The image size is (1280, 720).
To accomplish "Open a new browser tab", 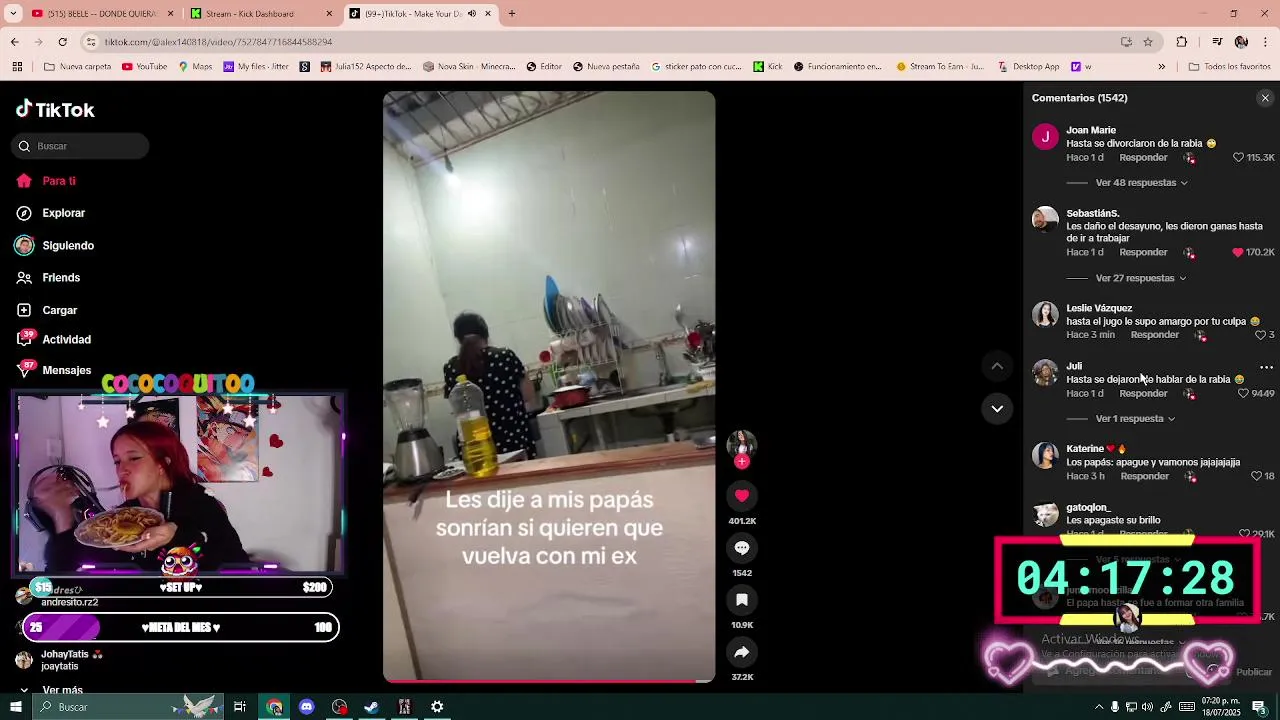I will 512,14.
